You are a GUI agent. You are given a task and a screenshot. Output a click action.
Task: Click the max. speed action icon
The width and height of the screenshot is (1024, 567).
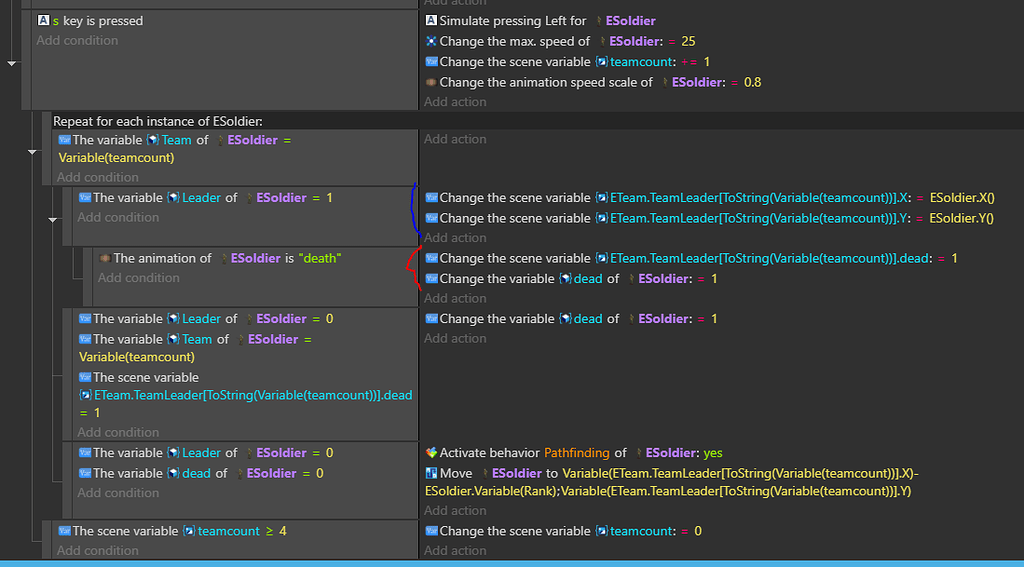coord(431,41)
